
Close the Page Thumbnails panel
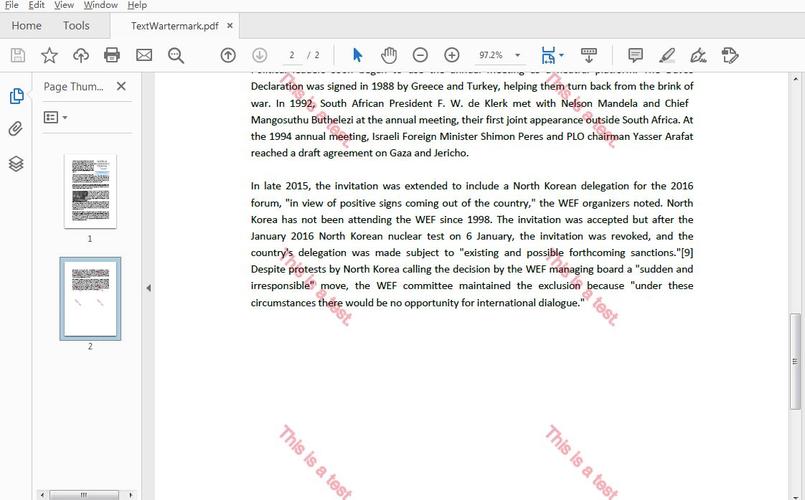pyautogui.click(x=121, y=86)
